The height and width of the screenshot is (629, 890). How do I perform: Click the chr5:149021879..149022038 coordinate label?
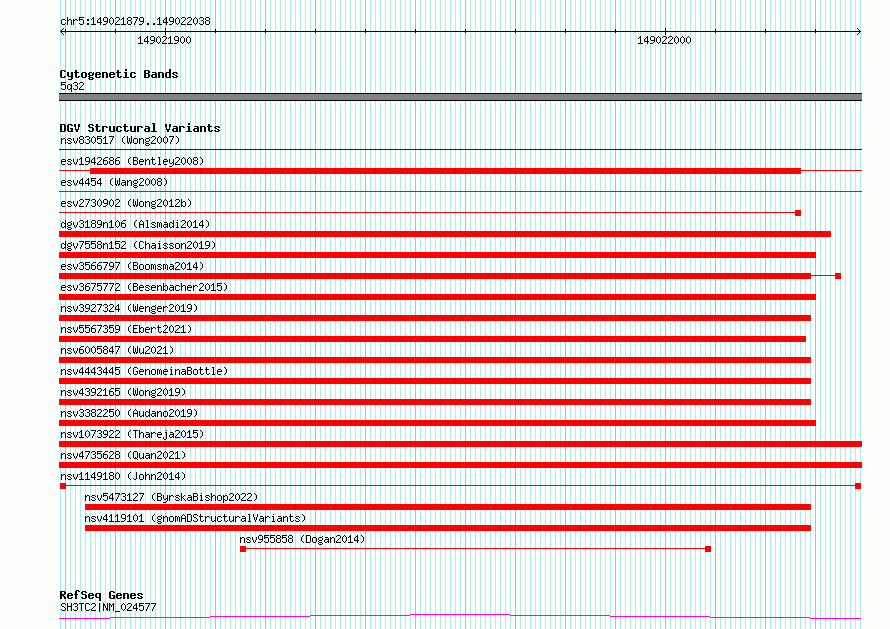(x=135, y=21)
